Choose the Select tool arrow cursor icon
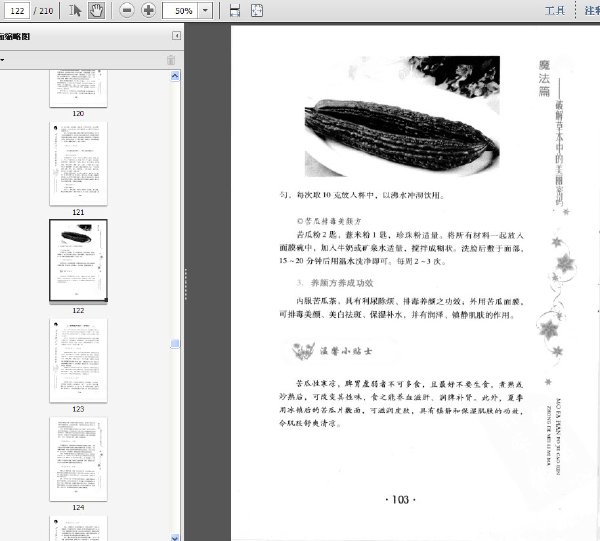 coord(75,10)
